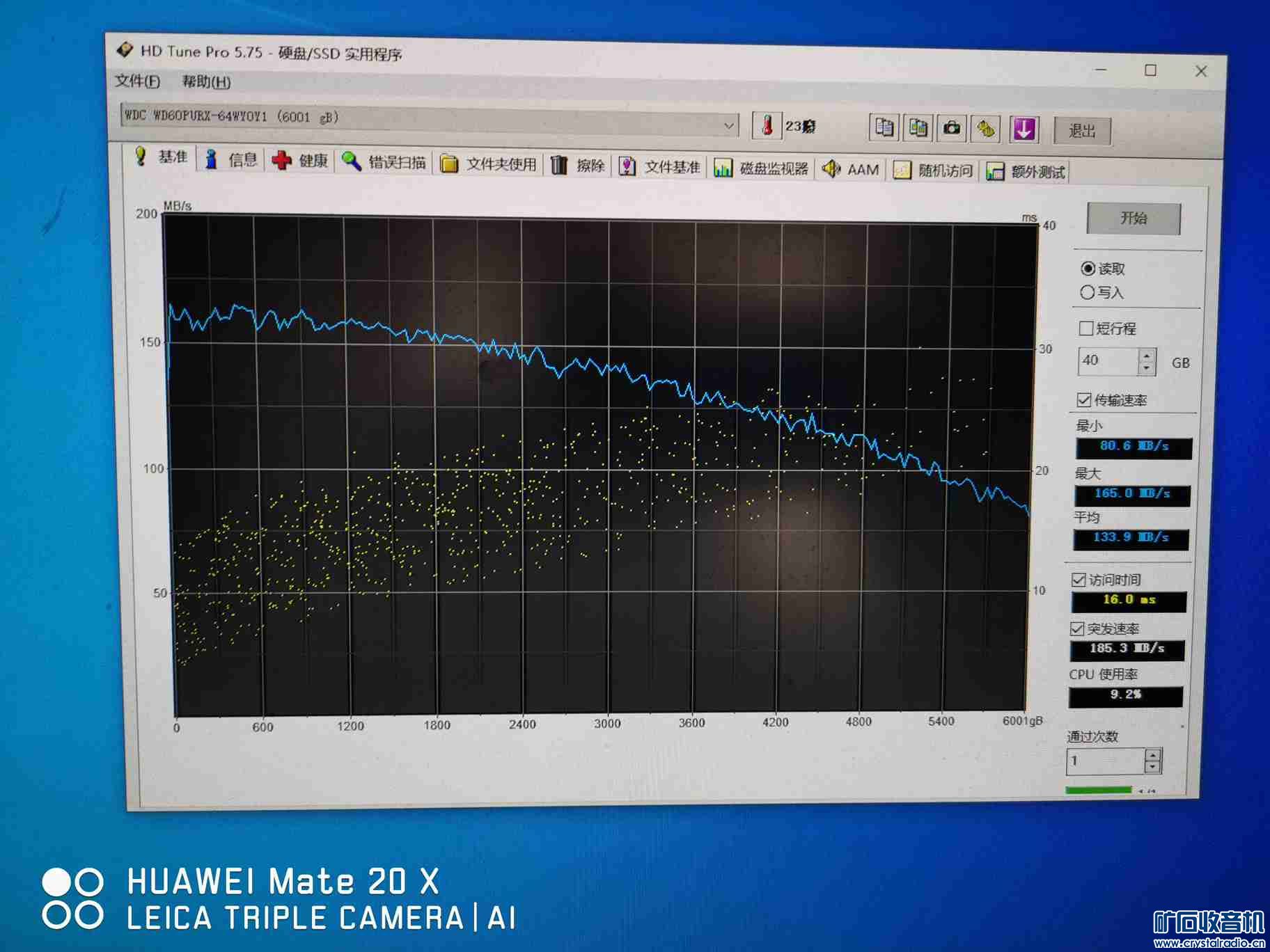
Task: Click the temperature thermometer icon
Action: point(767,126)
